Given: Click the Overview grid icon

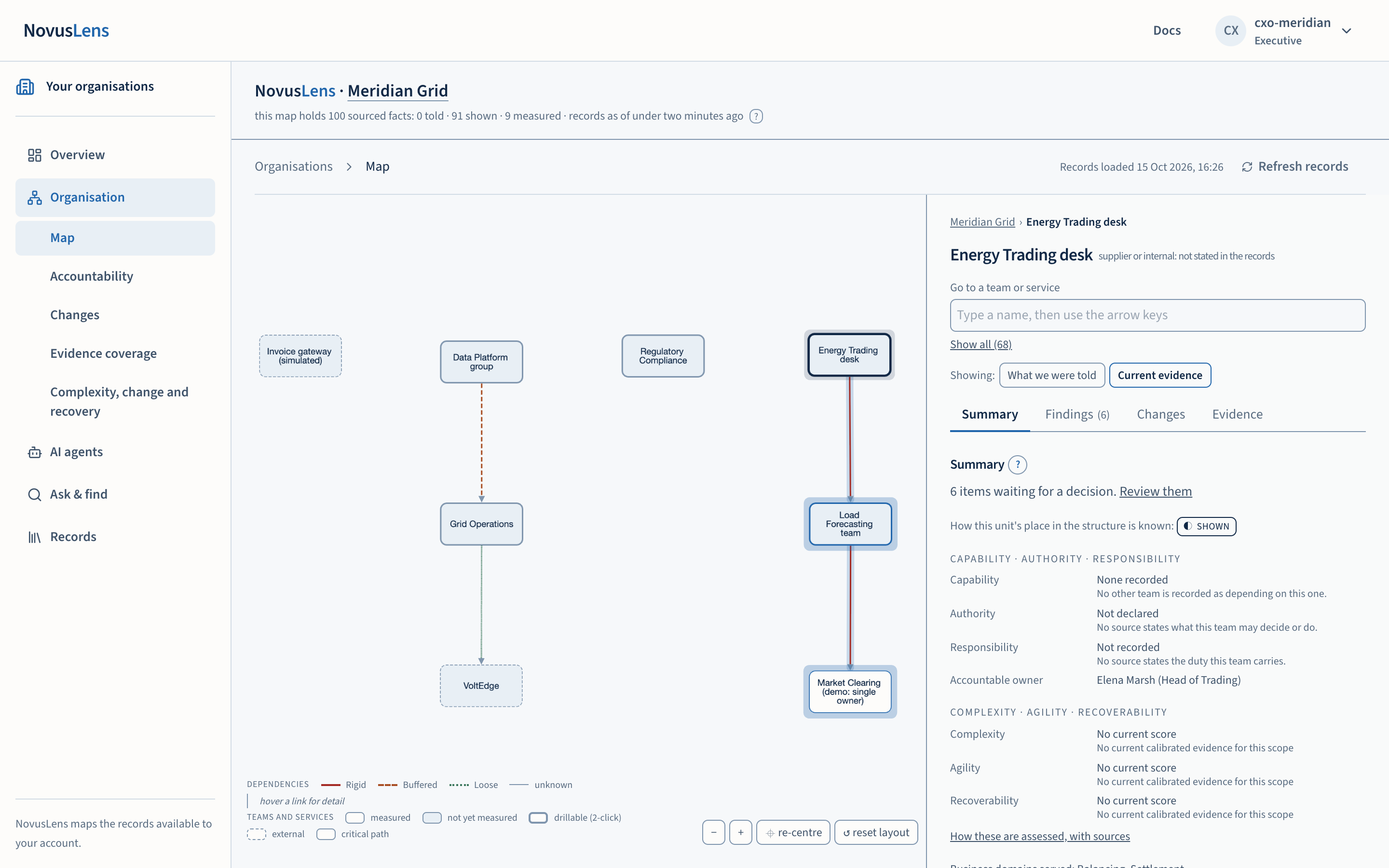Looking at the screenshot, I should click(x=34, y=155).
